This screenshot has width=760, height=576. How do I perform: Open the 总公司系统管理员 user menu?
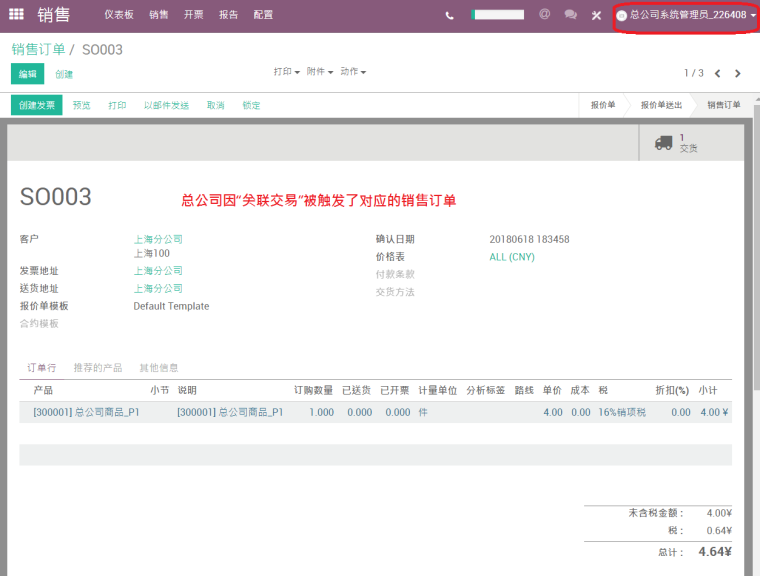click(x=686, y=15)
